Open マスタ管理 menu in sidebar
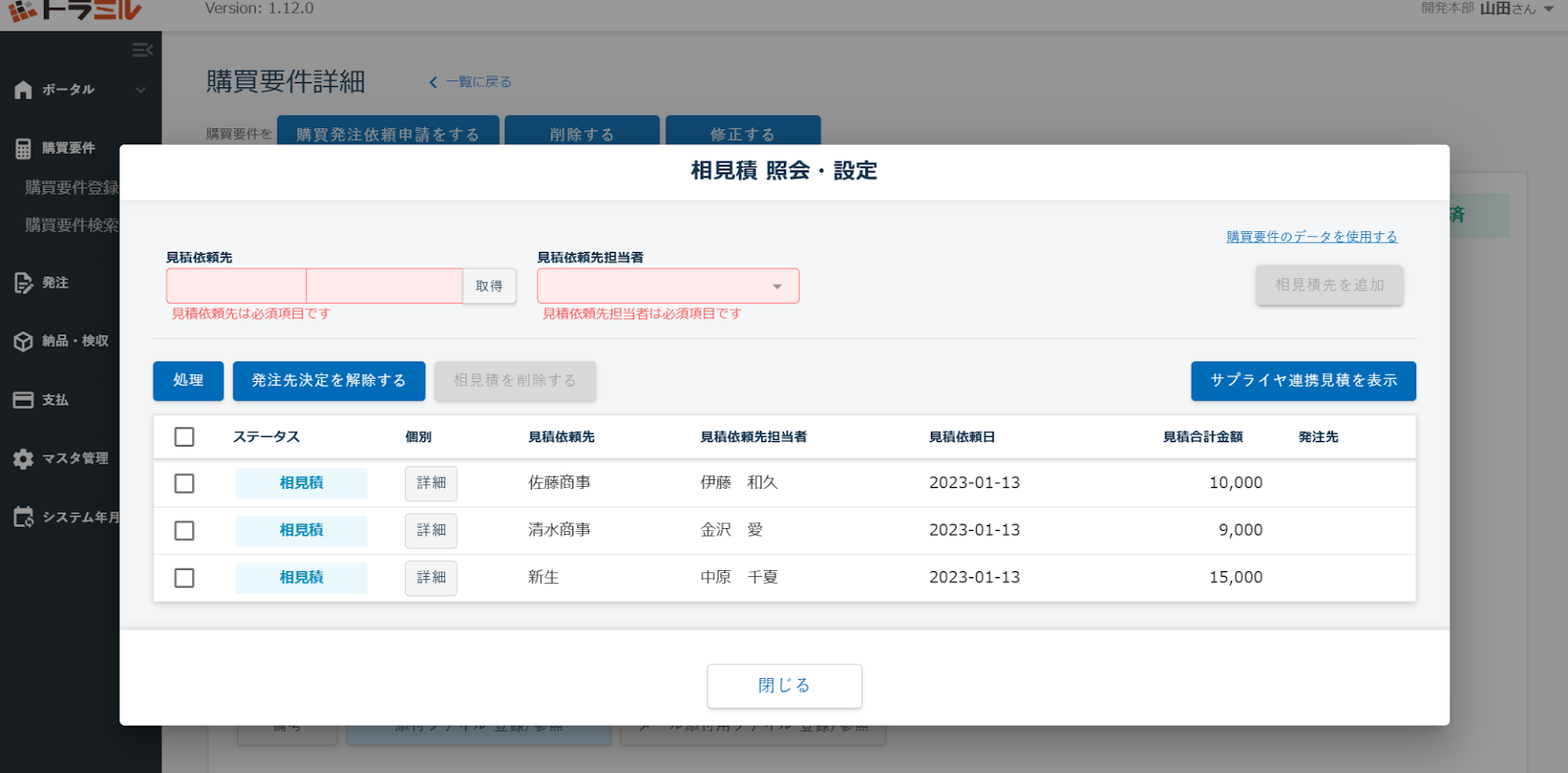Image resolution: width=1568 pixels, height=773 pixels. click(75, 459)
